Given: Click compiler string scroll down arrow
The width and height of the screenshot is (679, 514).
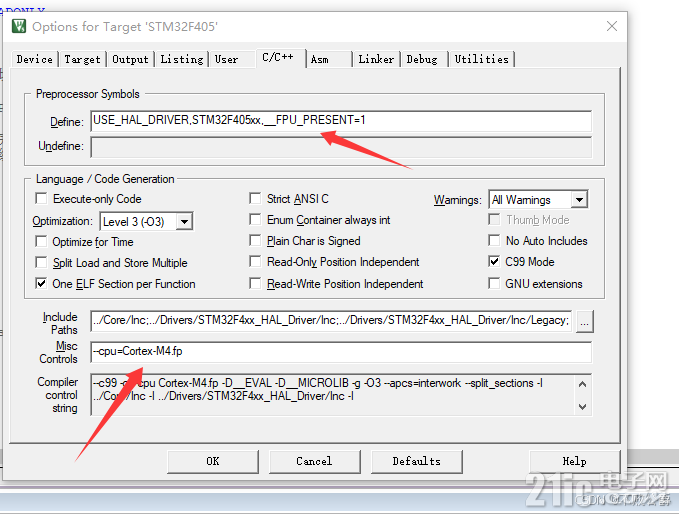Looking at the screenshot, I should pyautogui.click(x=582, y=407).
